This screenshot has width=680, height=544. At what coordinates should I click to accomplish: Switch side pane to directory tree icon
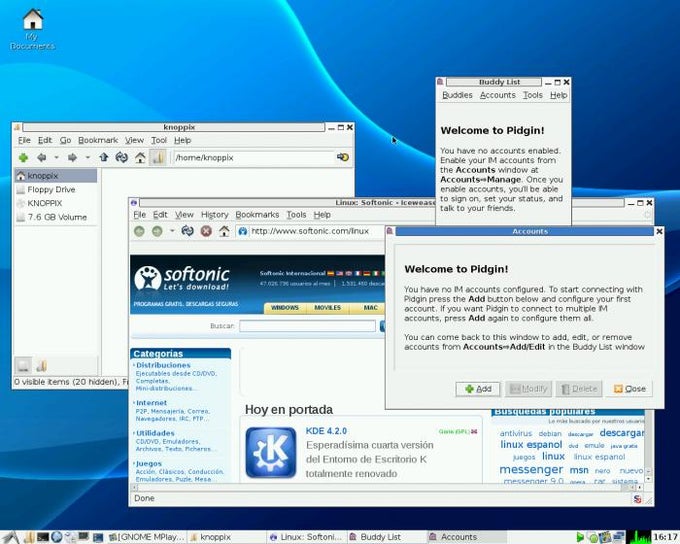pyautogui.click(x=42, y=365)
